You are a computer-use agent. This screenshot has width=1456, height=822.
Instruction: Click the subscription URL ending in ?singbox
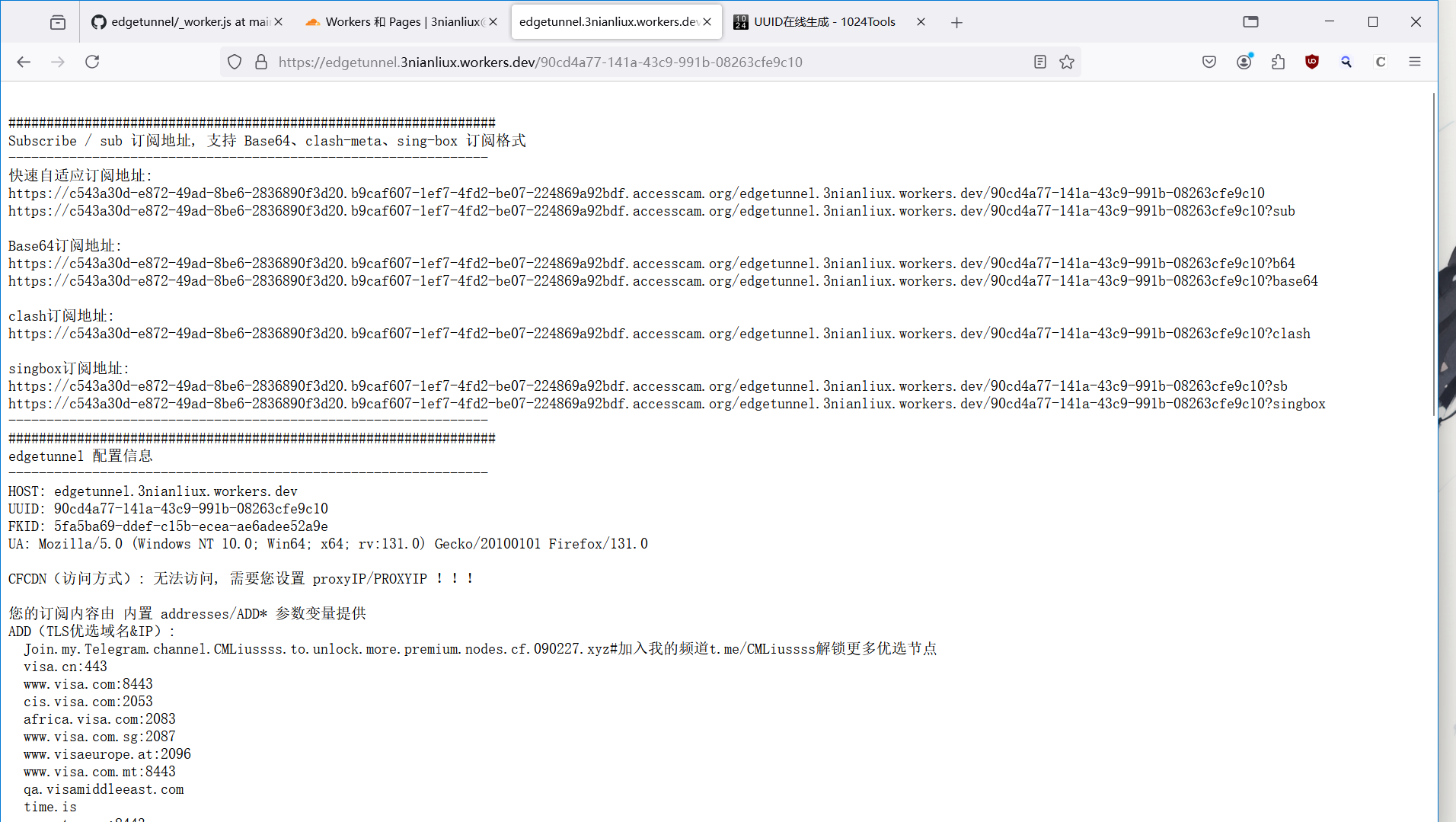[x=667, y=404]
